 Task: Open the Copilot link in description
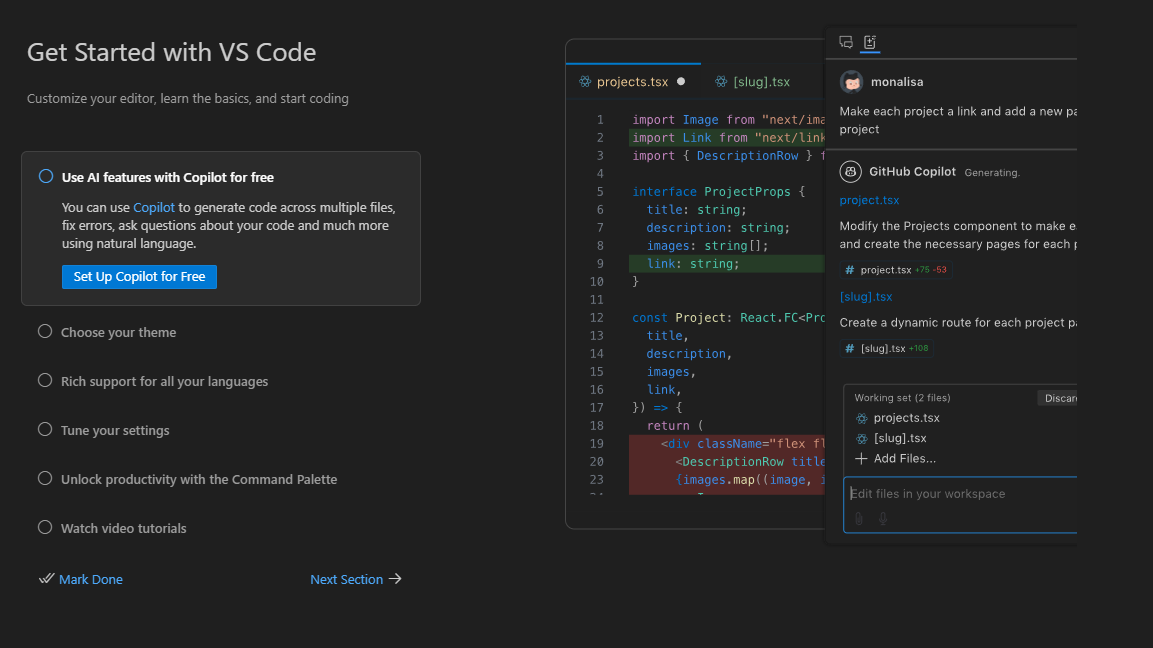154,208
